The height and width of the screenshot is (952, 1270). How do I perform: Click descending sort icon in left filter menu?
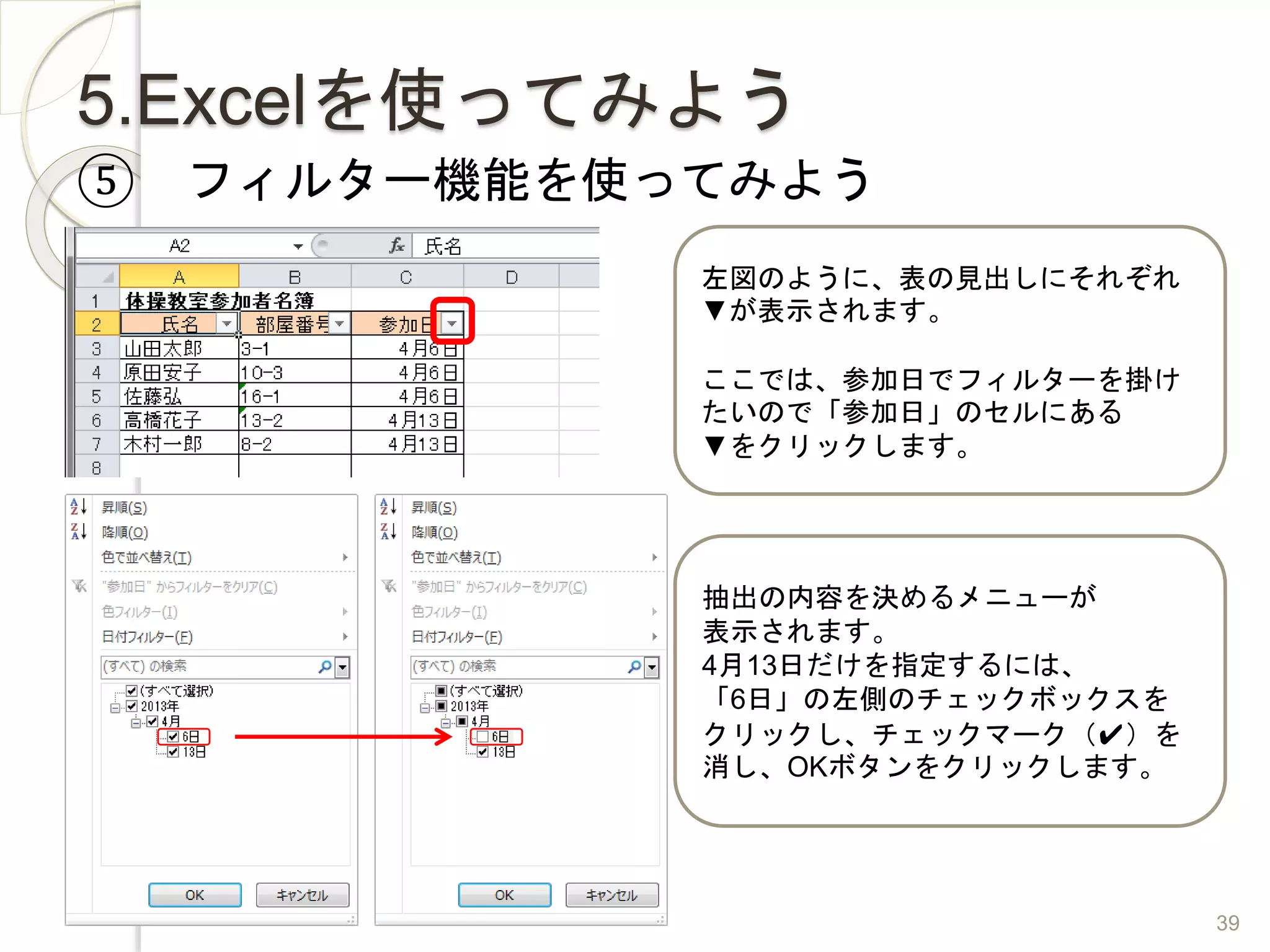(78, 532)
